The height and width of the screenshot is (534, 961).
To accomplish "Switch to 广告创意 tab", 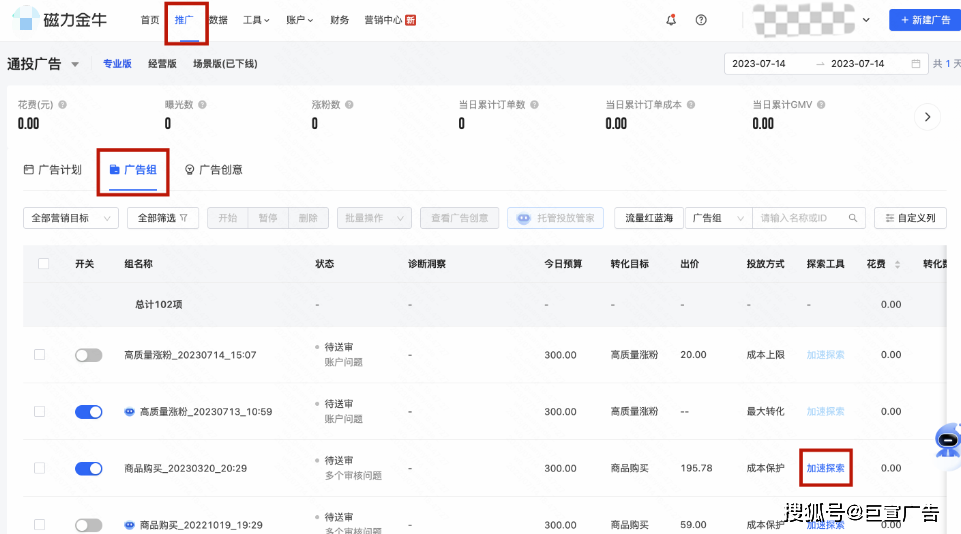I will coord(214,170).
